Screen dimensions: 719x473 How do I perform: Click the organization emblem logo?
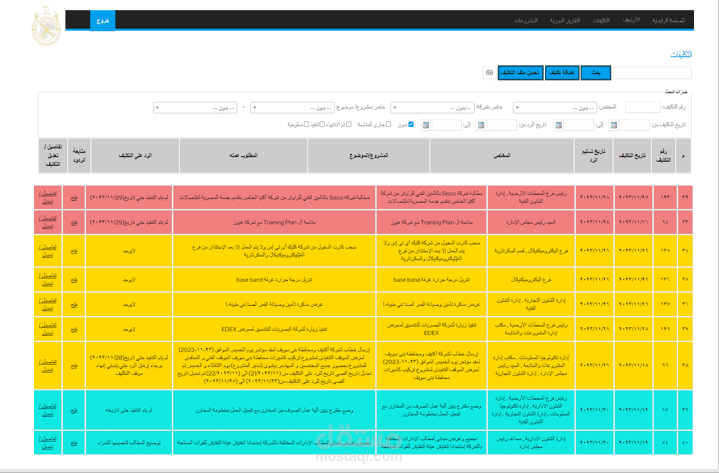[46, 26]
